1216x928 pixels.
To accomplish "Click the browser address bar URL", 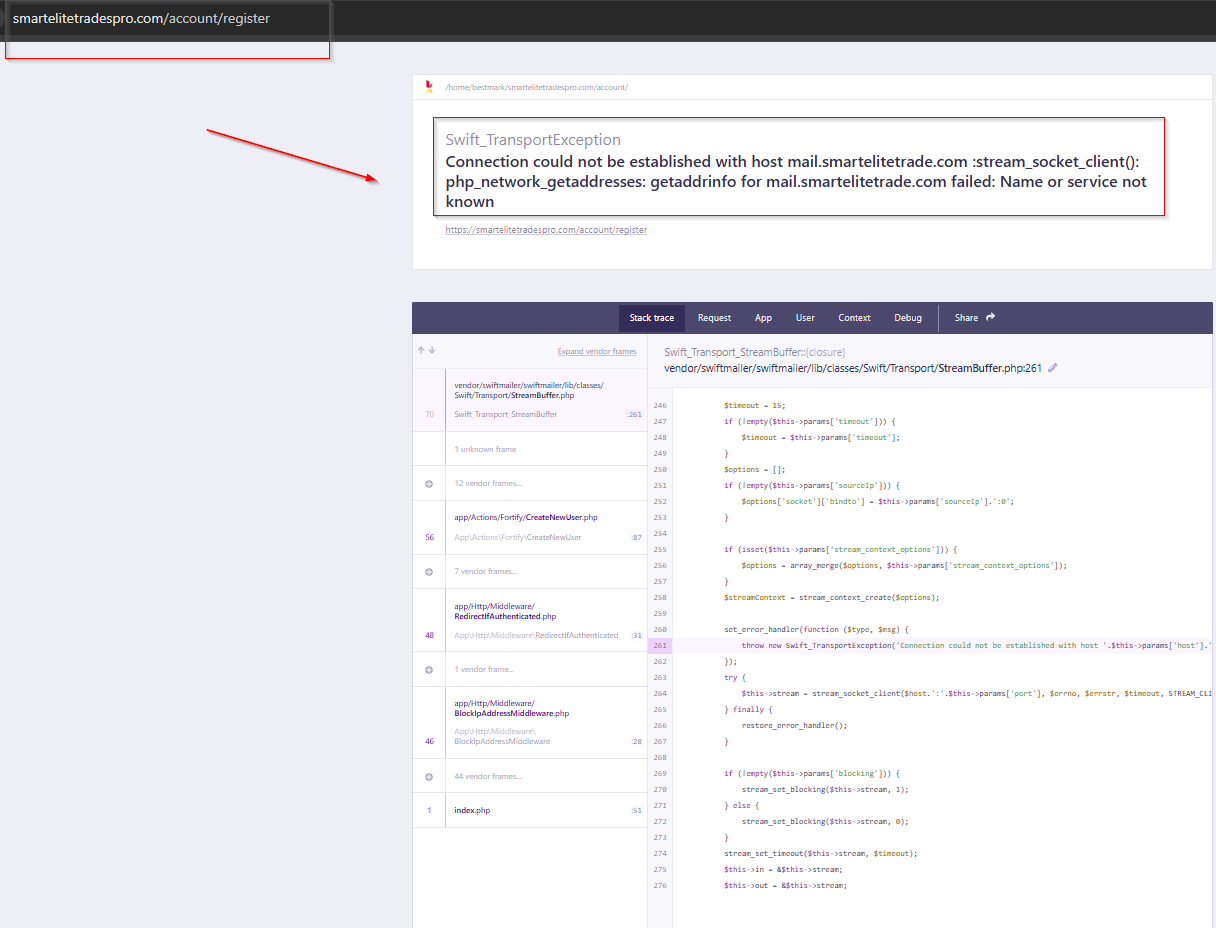I will pyautogui.click(x=141, y=19).
